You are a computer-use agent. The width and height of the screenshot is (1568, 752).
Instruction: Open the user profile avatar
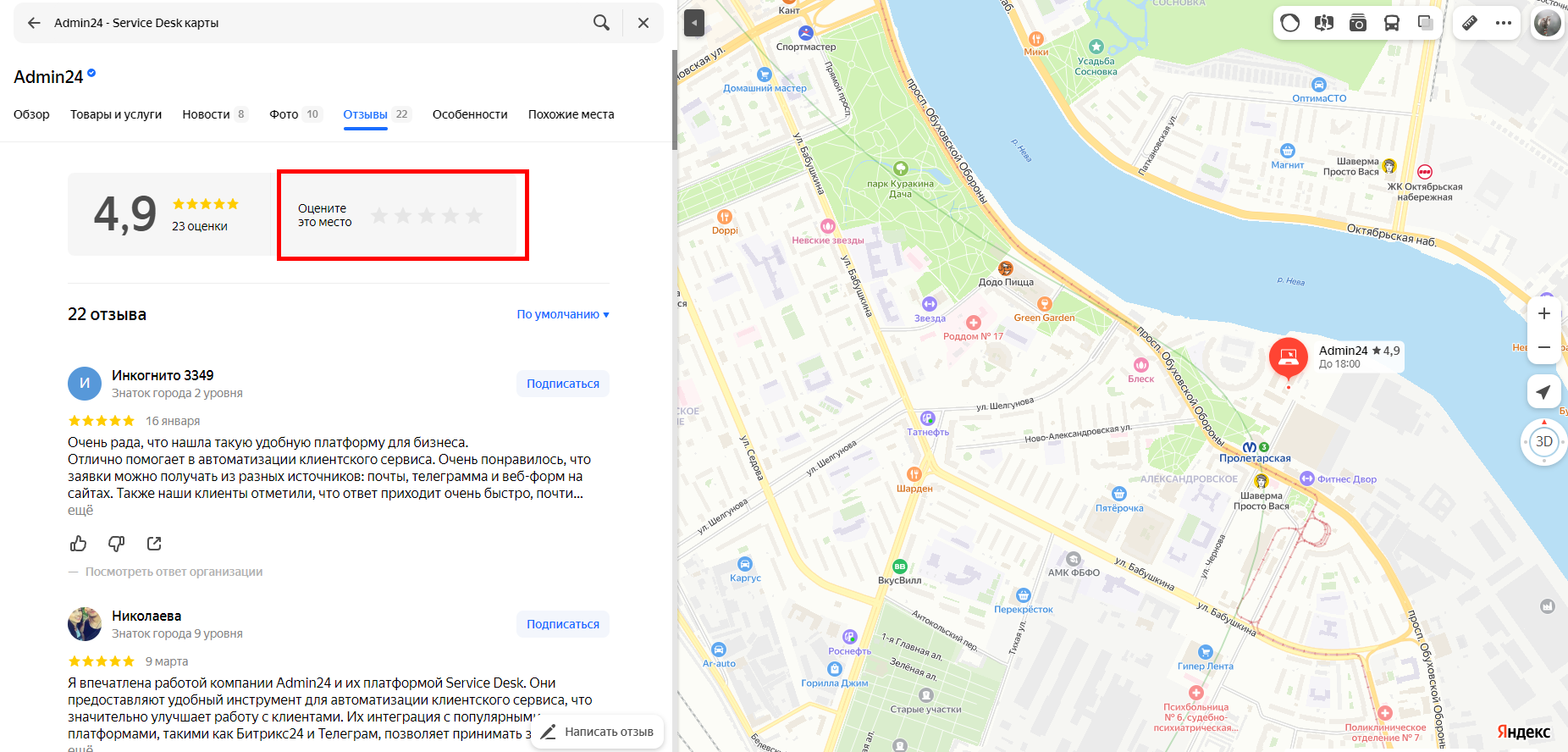click(1548, 23)
